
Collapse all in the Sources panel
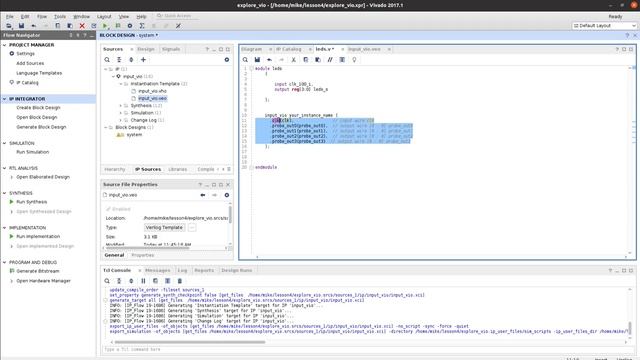point(119,60)
